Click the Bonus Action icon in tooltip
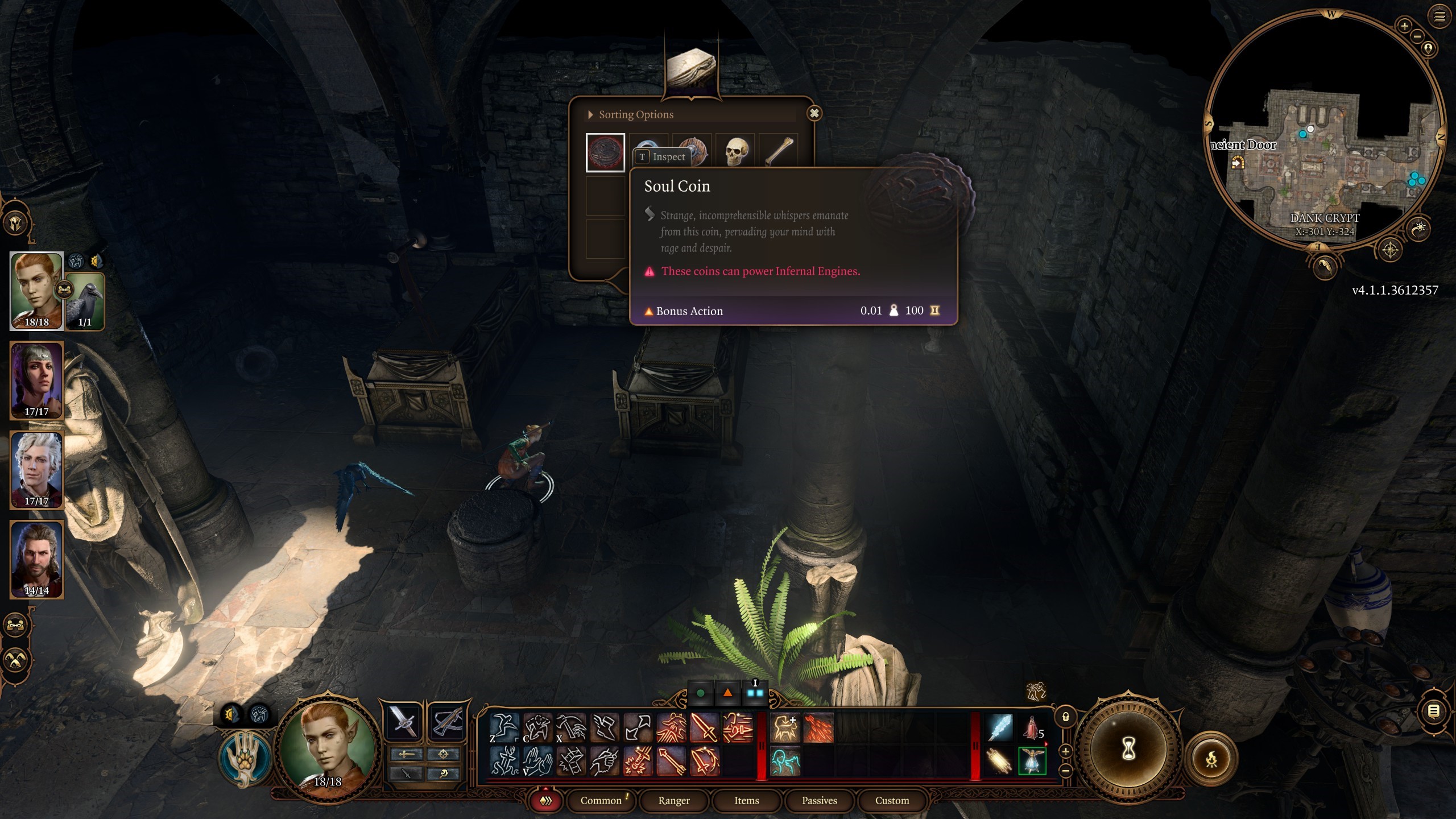This screenshot has height=819, width=1456. (x=648, y=310)
